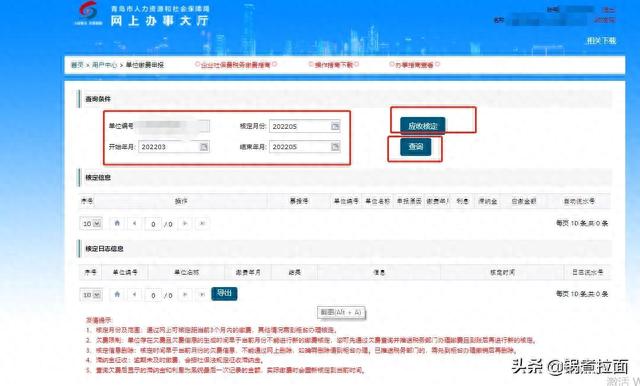This screenshot has height=386, width=640.
Task: Open page-size dropdown in 核定信息 pager
Action: coord(91,224)
